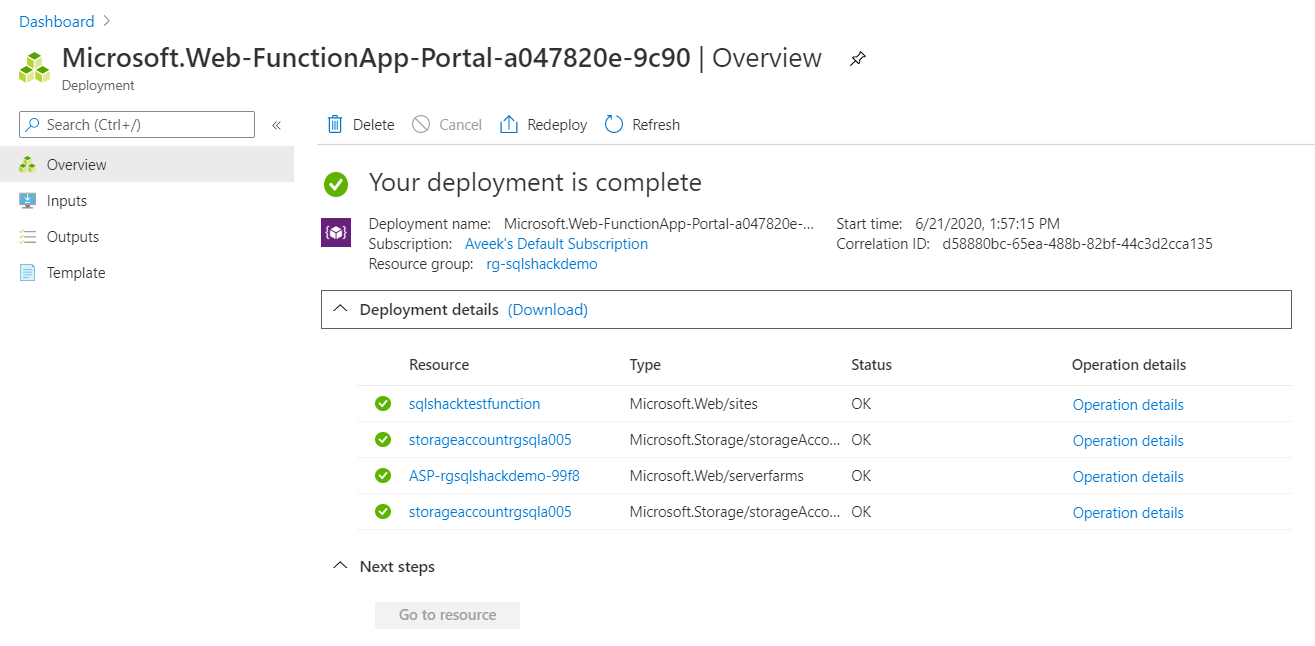Open the Dashboard breadcrumb
This screenshot has width=1315, height=646.
(x=56, y=21)
